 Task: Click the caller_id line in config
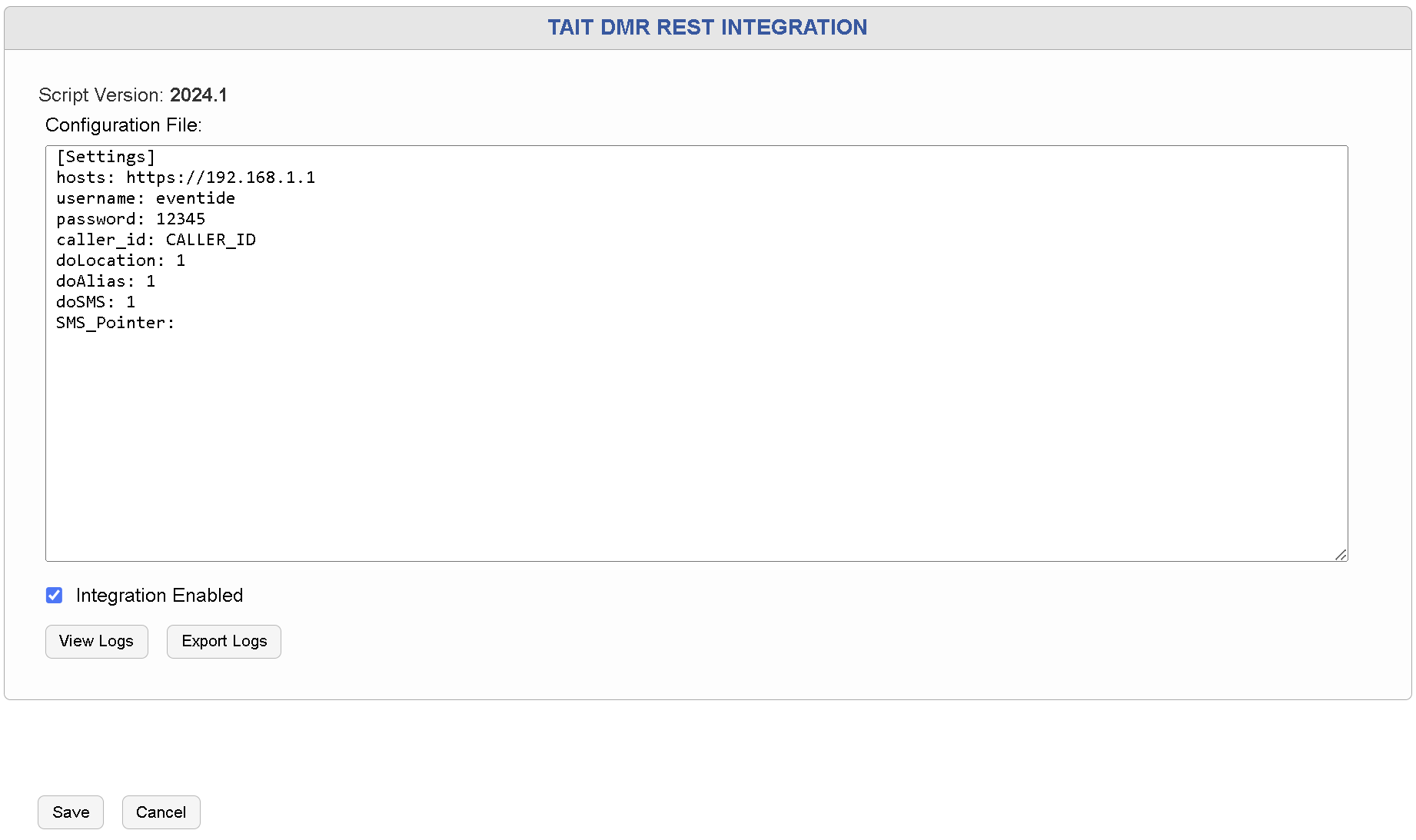tap(156, 240)
